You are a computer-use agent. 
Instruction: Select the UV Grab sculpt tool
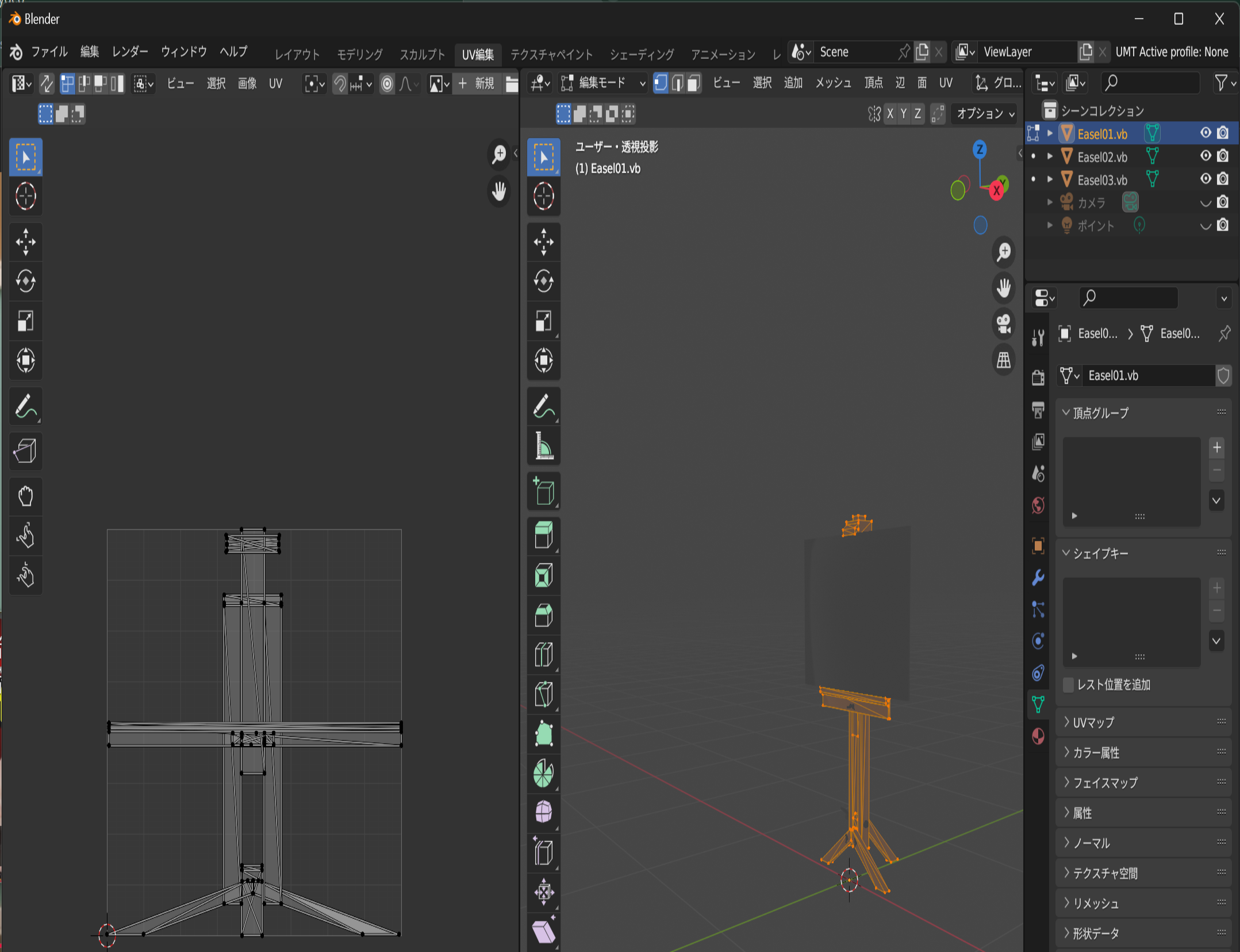pos(26,496)
